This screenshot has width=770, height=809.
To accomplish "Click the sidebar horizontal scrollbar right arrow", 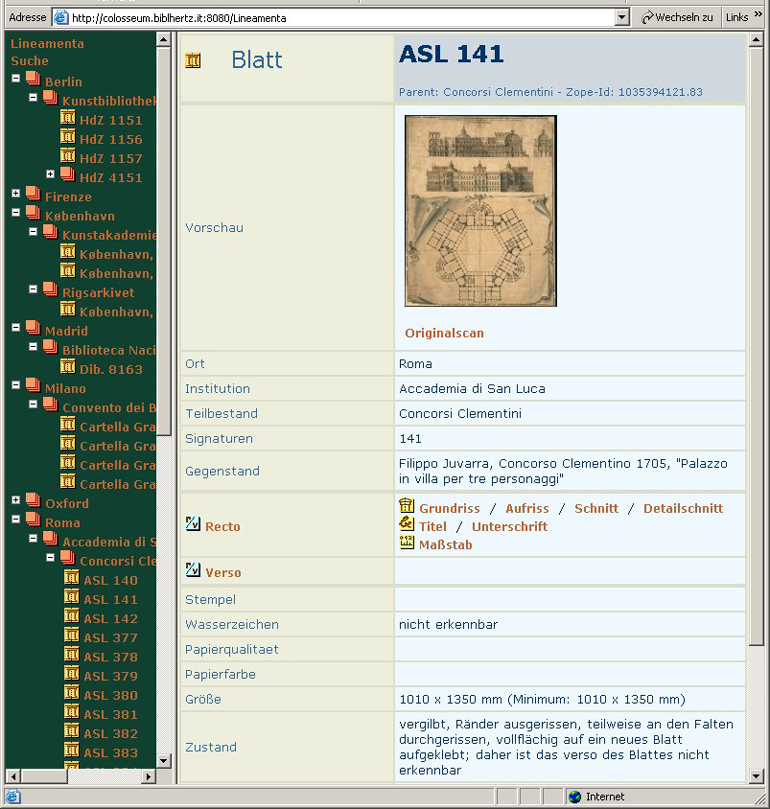I will click(148, 776).
